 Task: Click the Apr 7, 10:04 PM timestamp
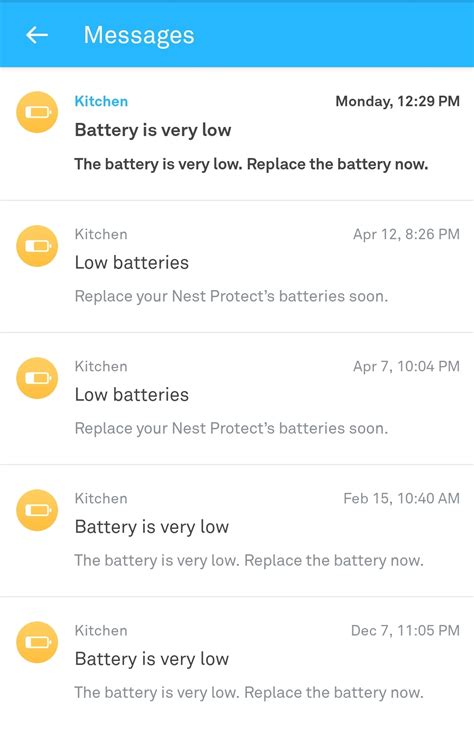tap(407, 366)
